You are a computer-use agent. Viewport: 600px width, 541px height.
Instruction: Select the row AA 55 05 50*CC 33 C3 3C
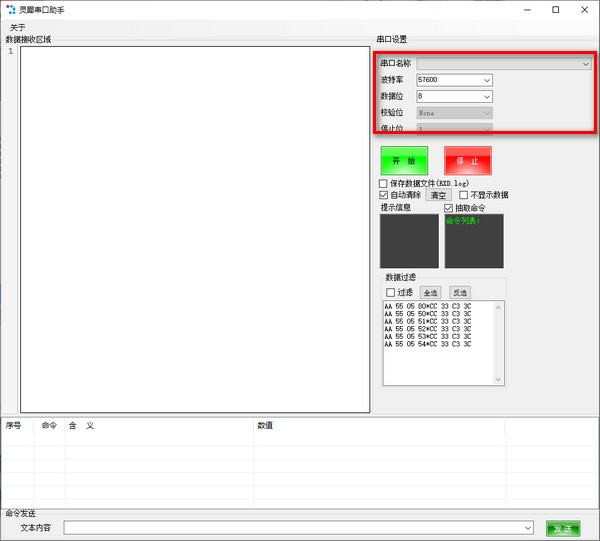pos(428,314)
